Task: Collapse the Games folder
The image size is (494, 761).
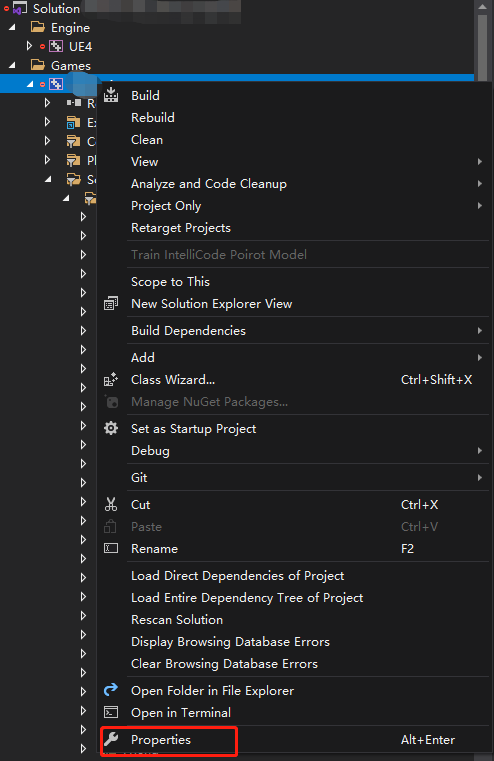Action: [x=12, y=65]
